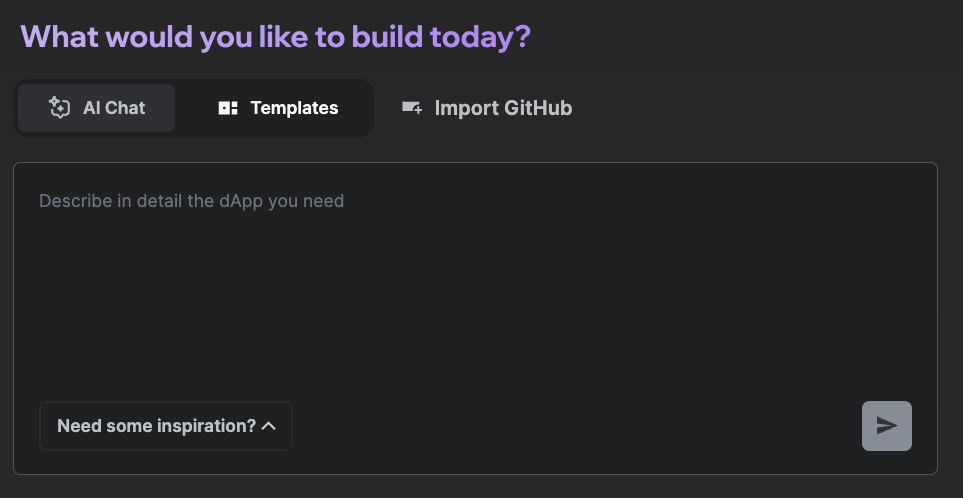
Task: Click the sparkle icon on AI Chat
Action: 59,108
